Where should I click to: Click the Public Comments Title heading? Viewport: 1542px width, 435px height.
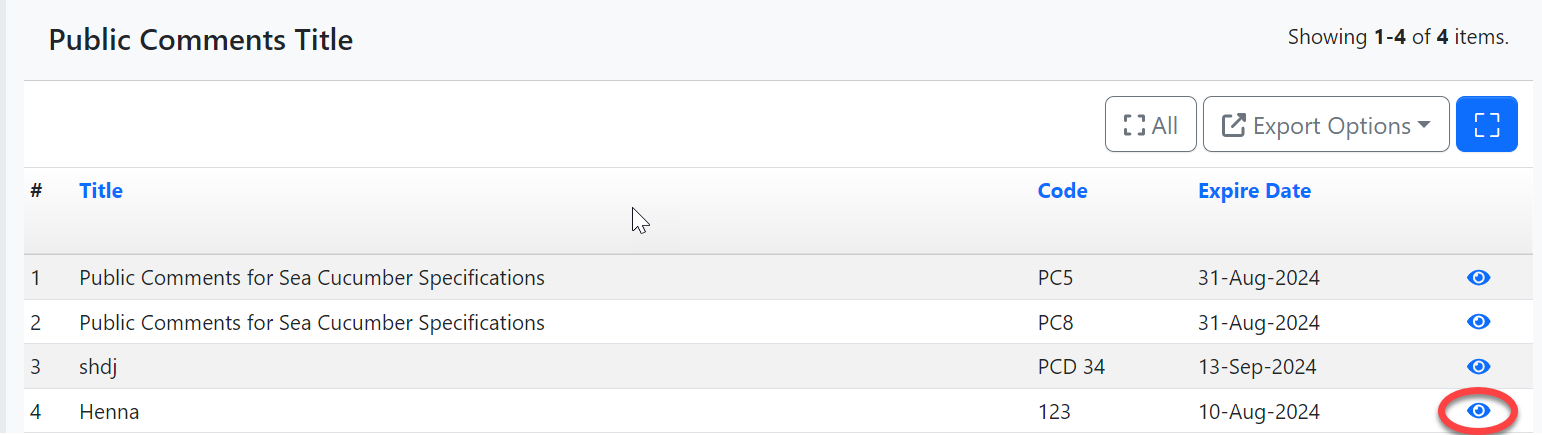(x=201, y=41)
